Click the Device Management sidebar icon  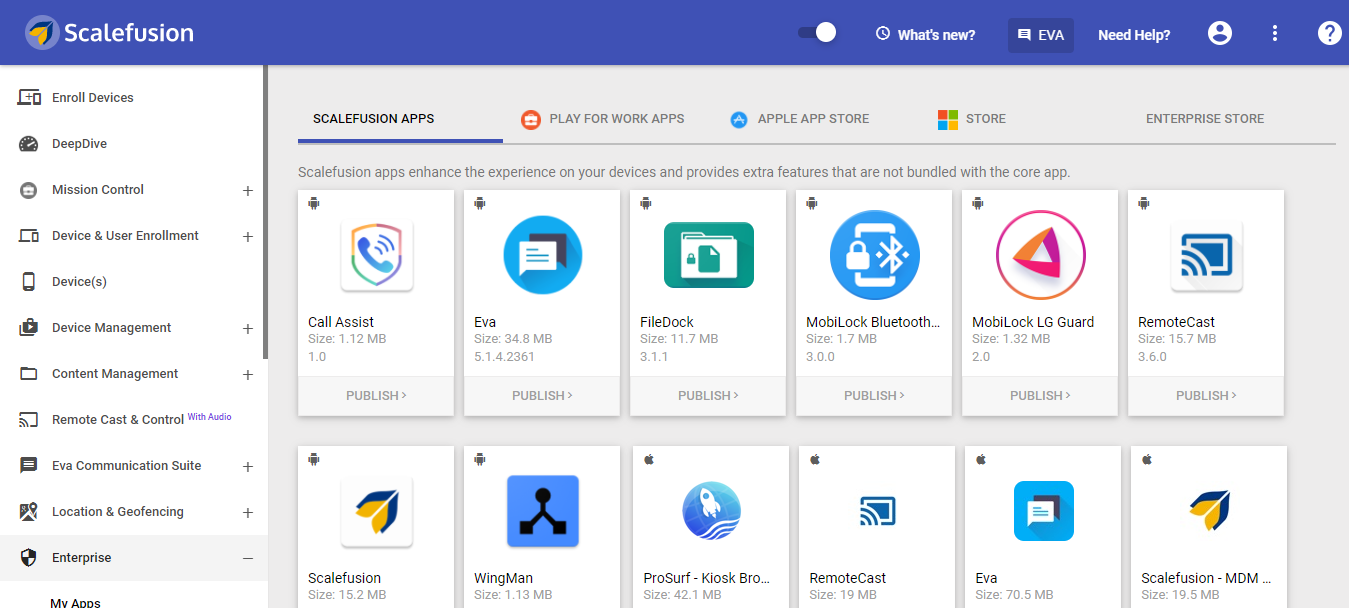[x=29, y=328]
